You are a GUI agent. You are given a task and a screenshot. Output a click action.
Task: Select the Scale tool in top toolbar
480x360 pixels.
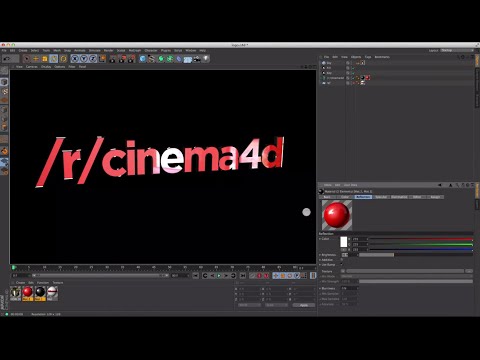[45, 59]
